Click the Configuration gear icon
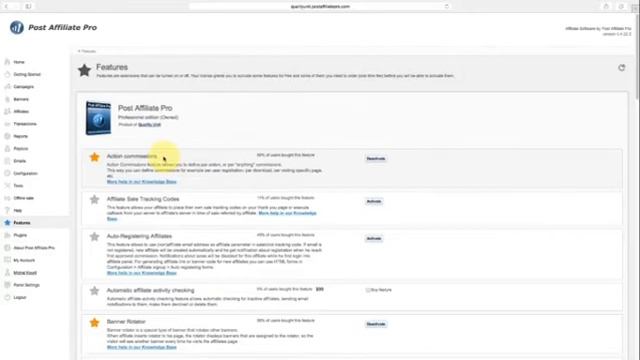Screen dimensions: 640x360 [7, 173]
